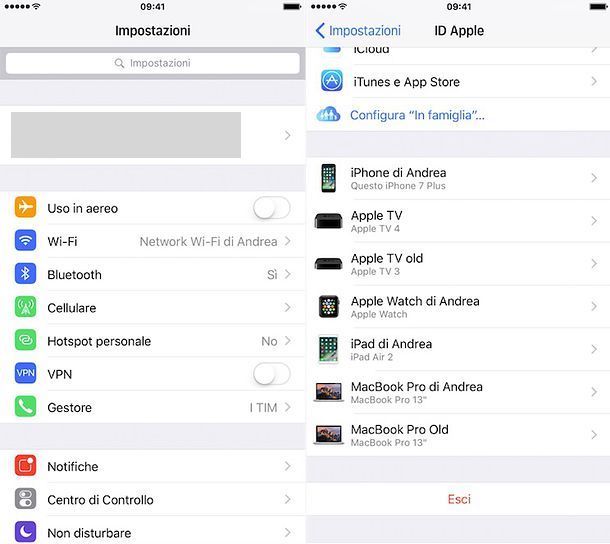Tap the Network Wi-Fi di Andrea value
This screenshot has width=610, height=544.
(209, 242)
